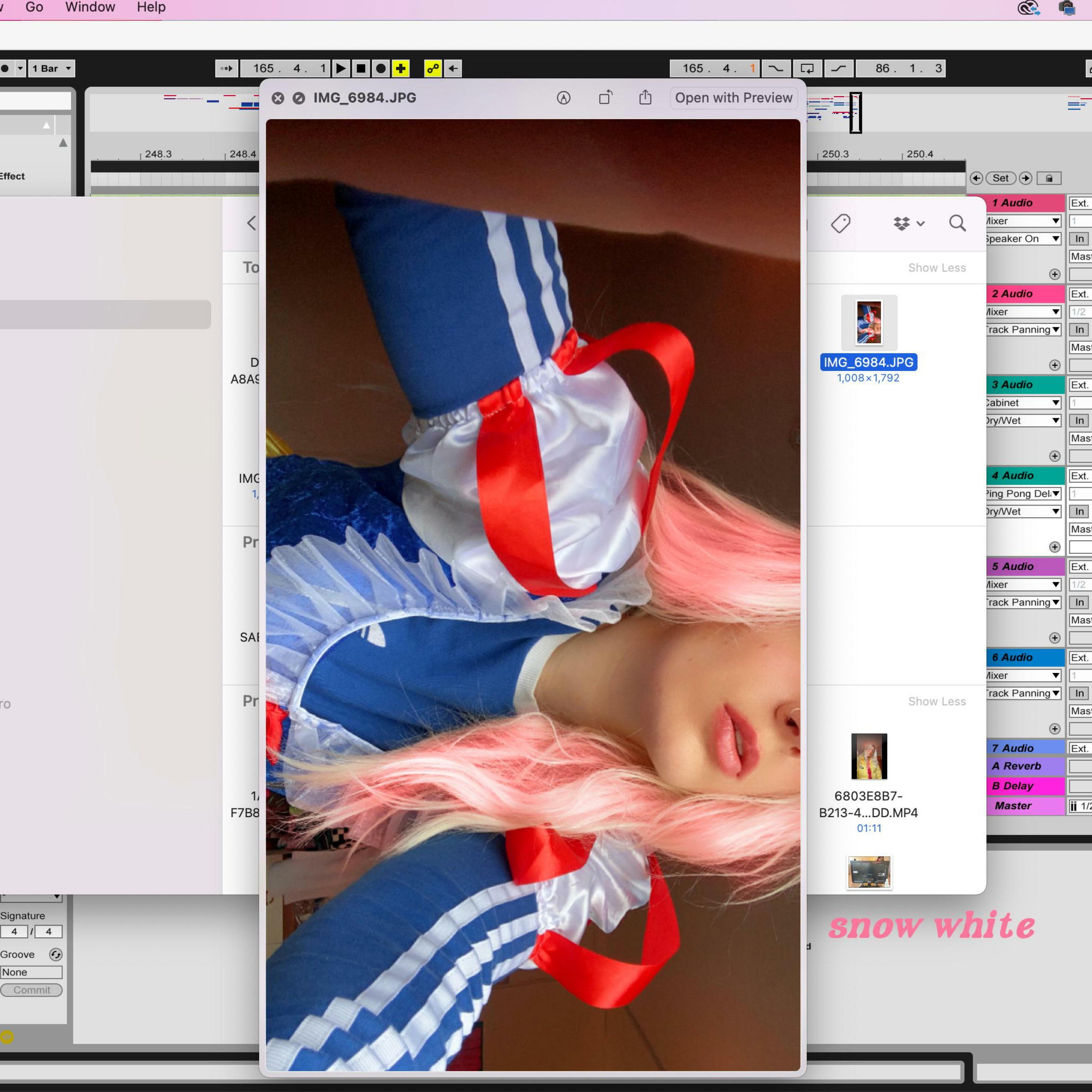Click the arrangement position field 165.4.1
The width and height of the screenshot is (1092, 1092).
point(285,68)
